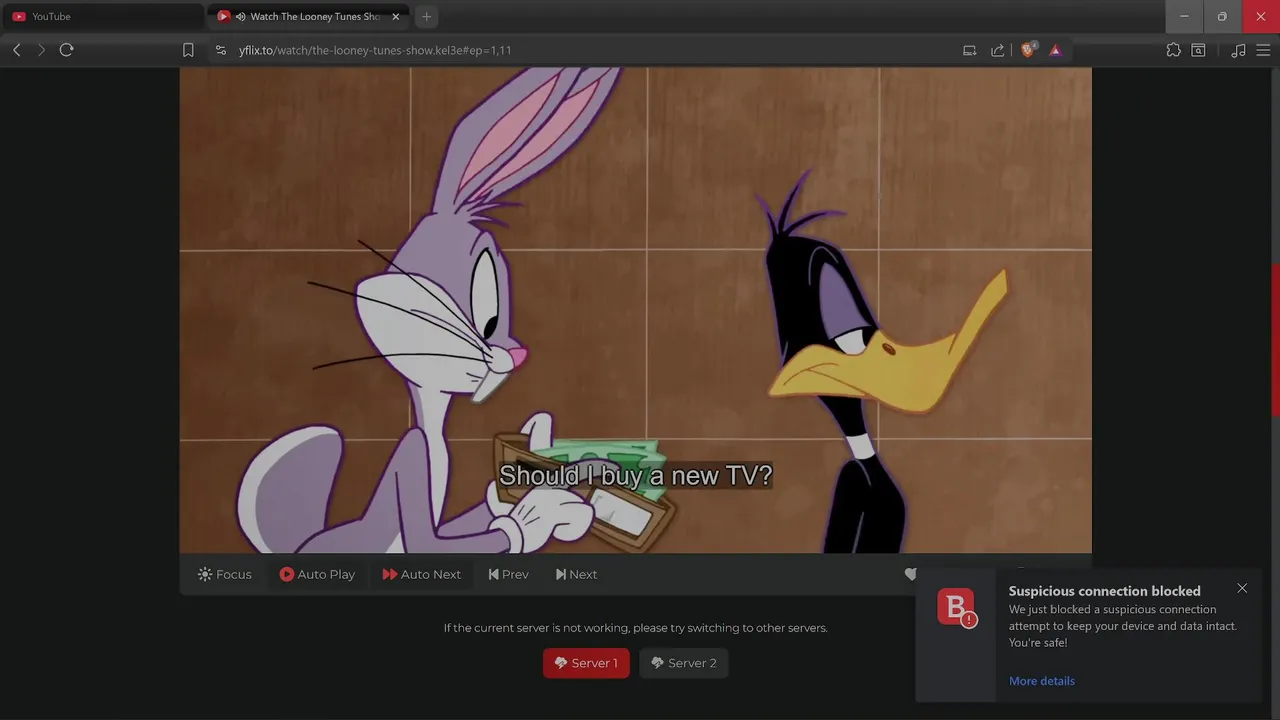Toggle Focus mode under the player
This screenshot has height=720, width=1280.
coord(225,574)
